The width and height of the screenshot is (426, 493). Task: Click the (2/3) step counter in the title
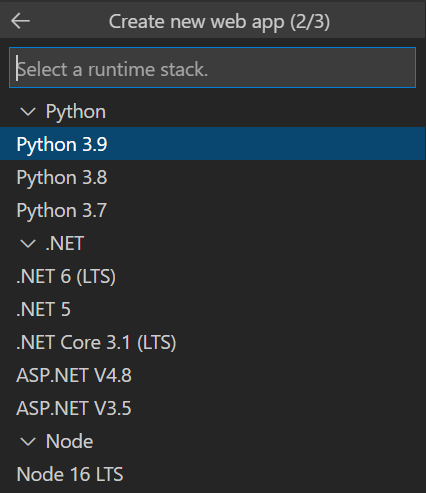(x=310, y=22)
